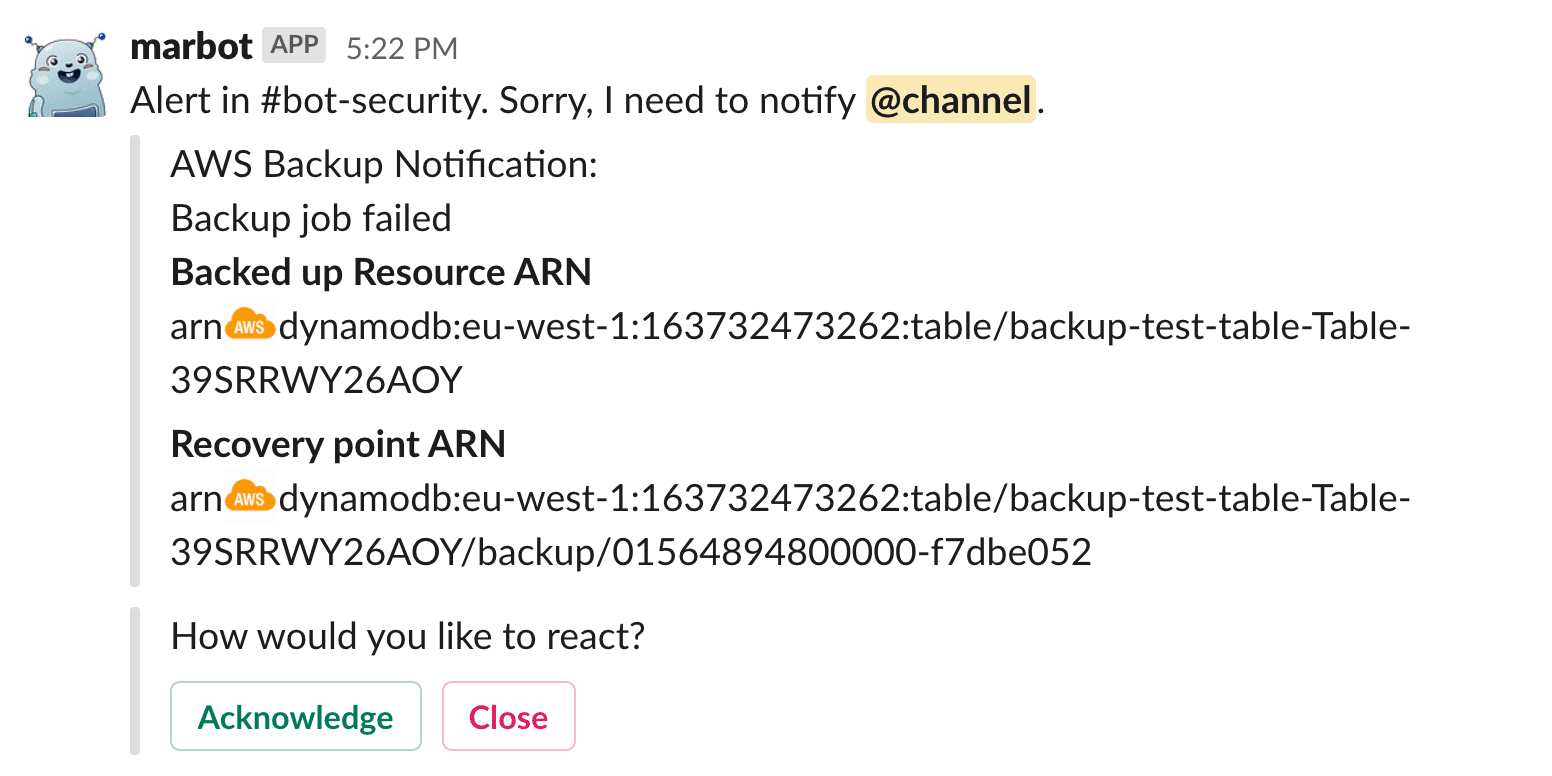Click the 'How would you like to react?' prompt
The image size is (1552, 776).
(x=408, y=636)
